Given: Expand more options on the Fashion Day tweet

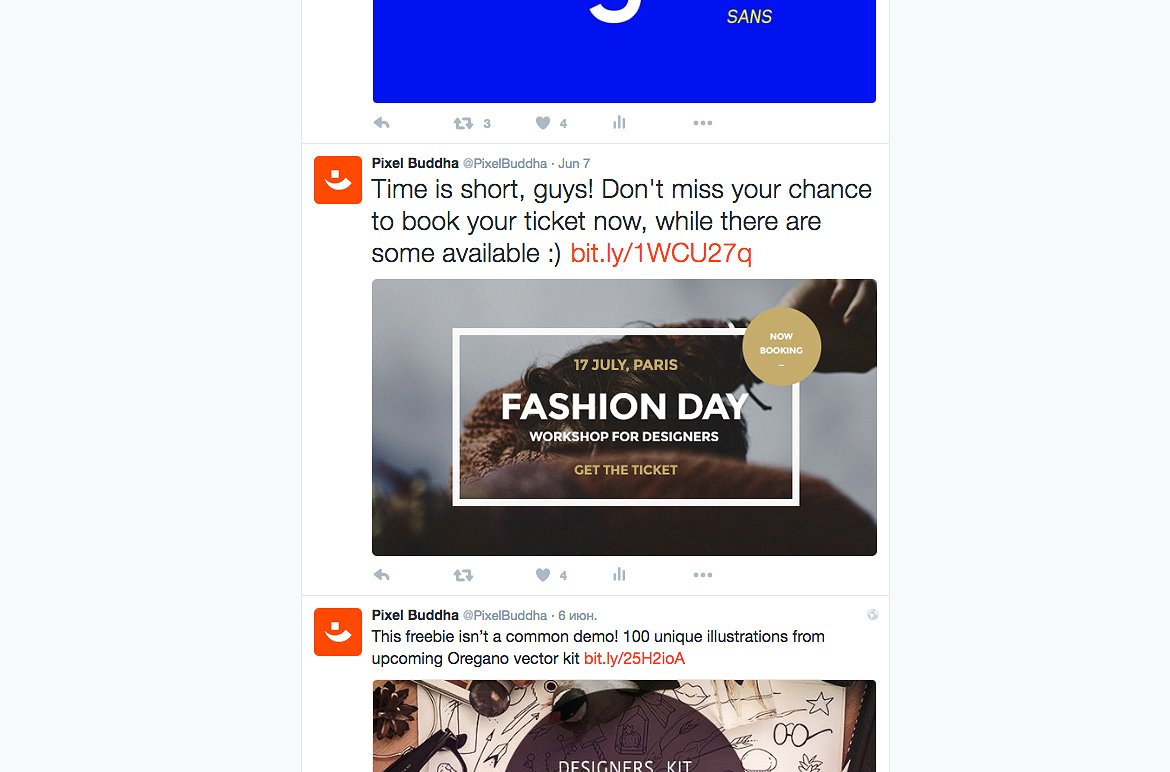Looking at the screenshot, I should click(703, 575).
